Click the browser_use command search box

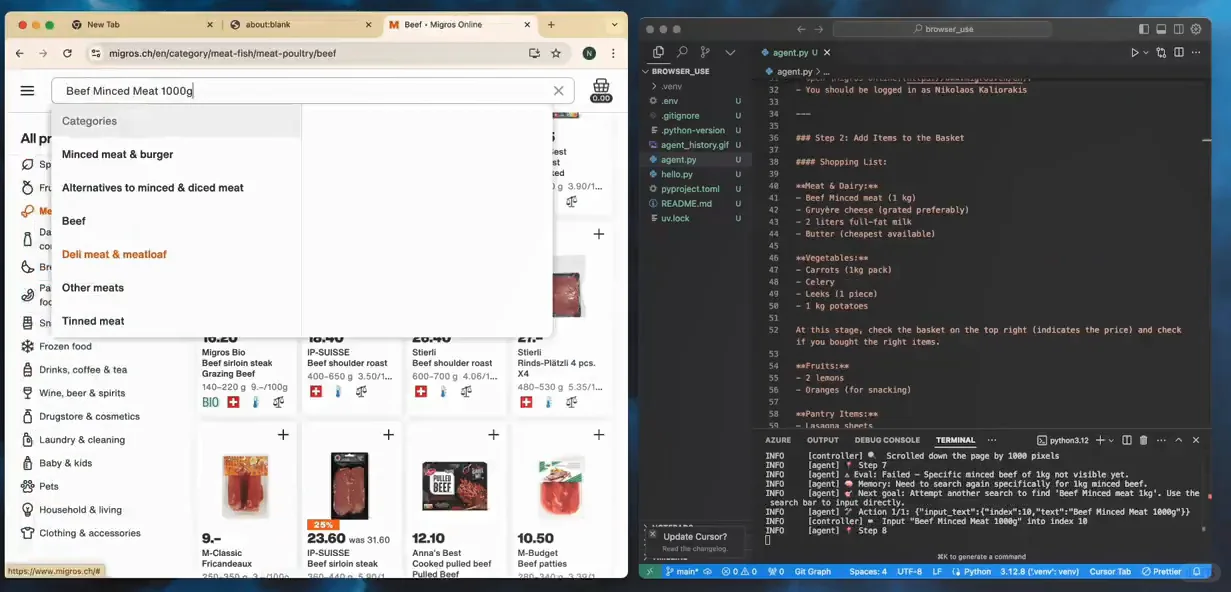point(942,29)
